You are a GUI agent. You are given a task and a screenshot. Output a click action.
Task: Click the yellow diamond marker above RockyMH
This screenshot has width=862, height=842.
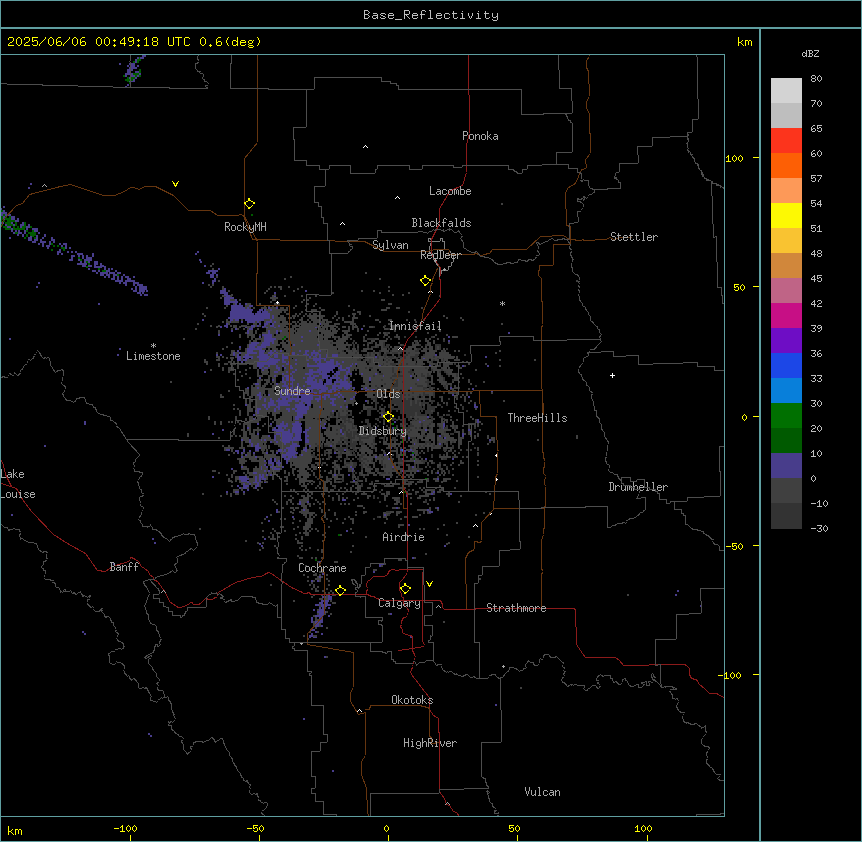(250, 204)
